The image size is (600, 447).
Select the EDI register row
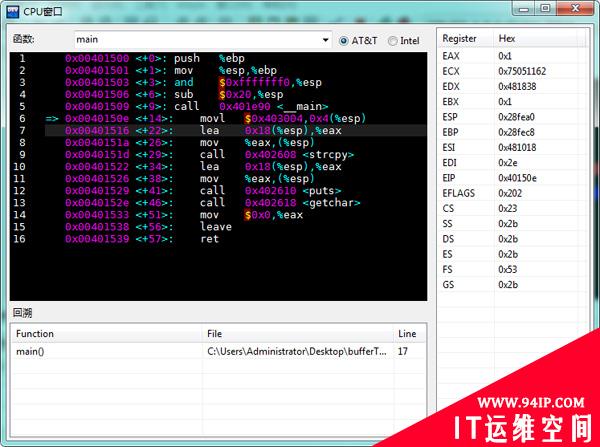tap(513, 163)
